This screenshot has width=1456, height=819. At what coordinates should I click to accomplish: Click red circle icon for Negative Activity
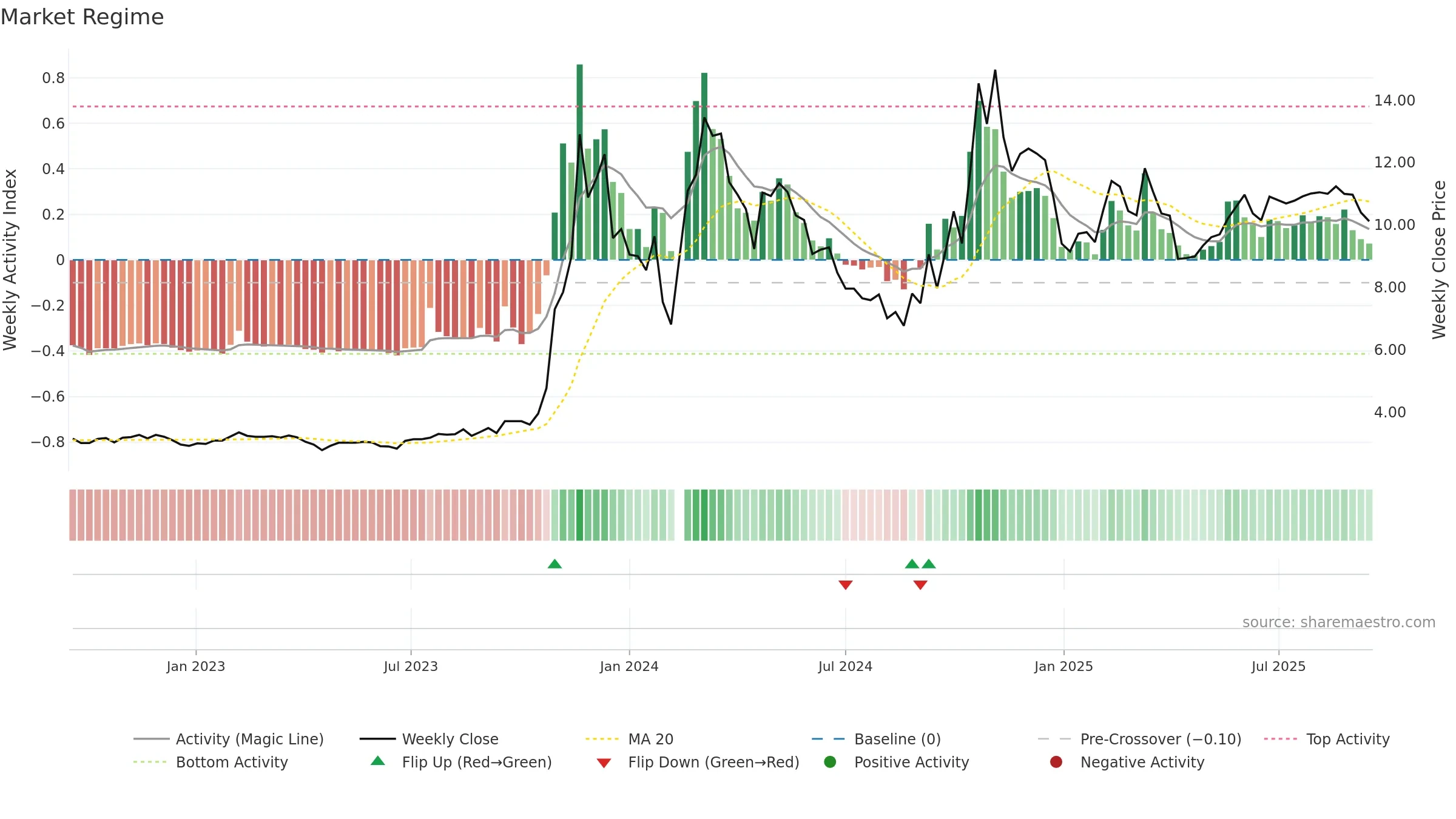point(1056,761)
